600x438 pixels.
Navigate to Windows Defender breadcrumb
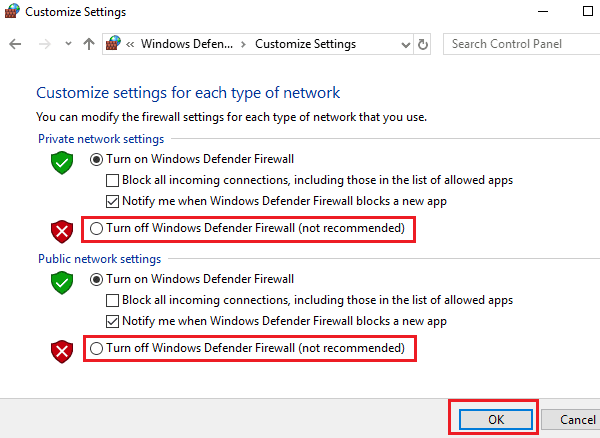pyautogui.click(x=187, y=44)
